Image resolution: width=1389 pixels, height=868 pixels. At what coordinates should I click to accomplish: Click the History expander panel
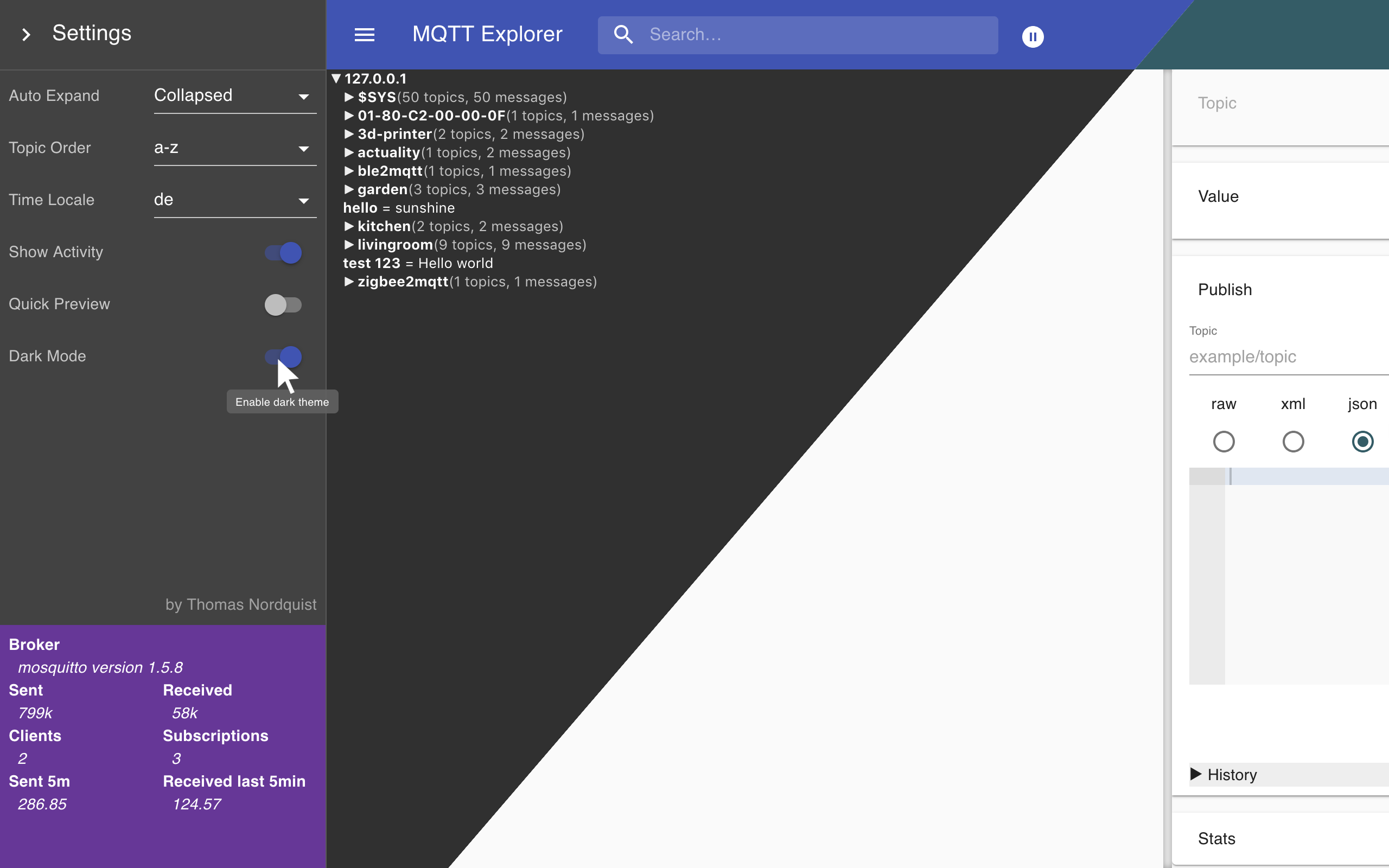click(x=1283, y=773)
